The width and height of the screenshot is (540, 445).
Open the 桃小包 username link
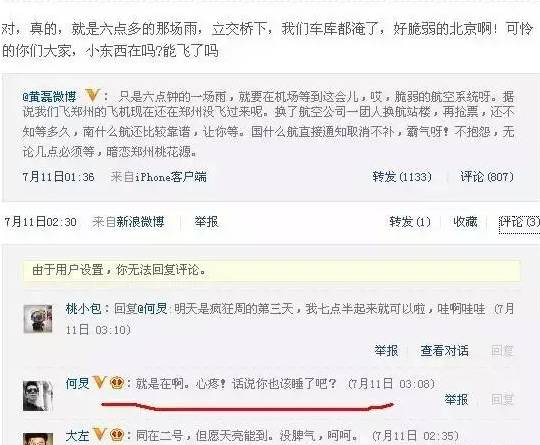83,308
